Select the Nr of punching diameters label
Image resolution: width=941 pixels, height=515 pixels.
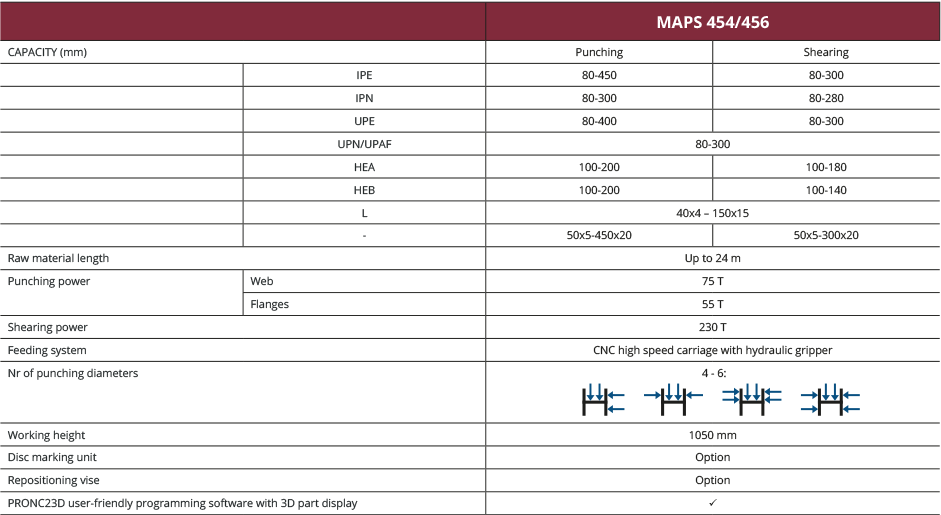coord(73,373)
